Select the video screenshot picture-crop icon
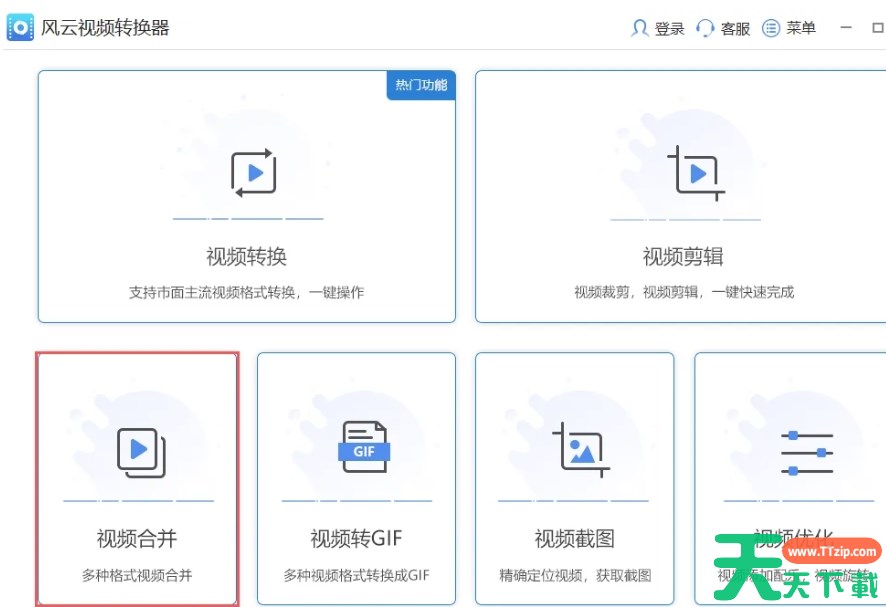The width and height of the screenshot is (886, 607). tap(580, 449)
